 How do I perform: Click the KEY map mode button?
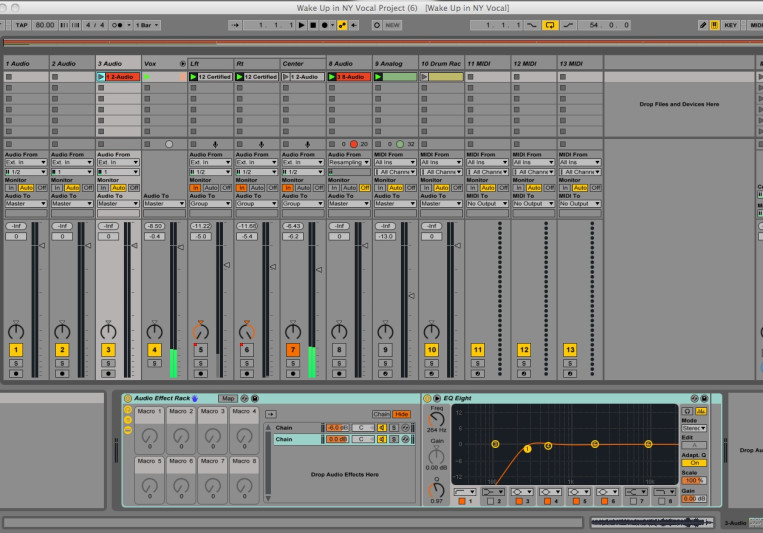[730, 25]
